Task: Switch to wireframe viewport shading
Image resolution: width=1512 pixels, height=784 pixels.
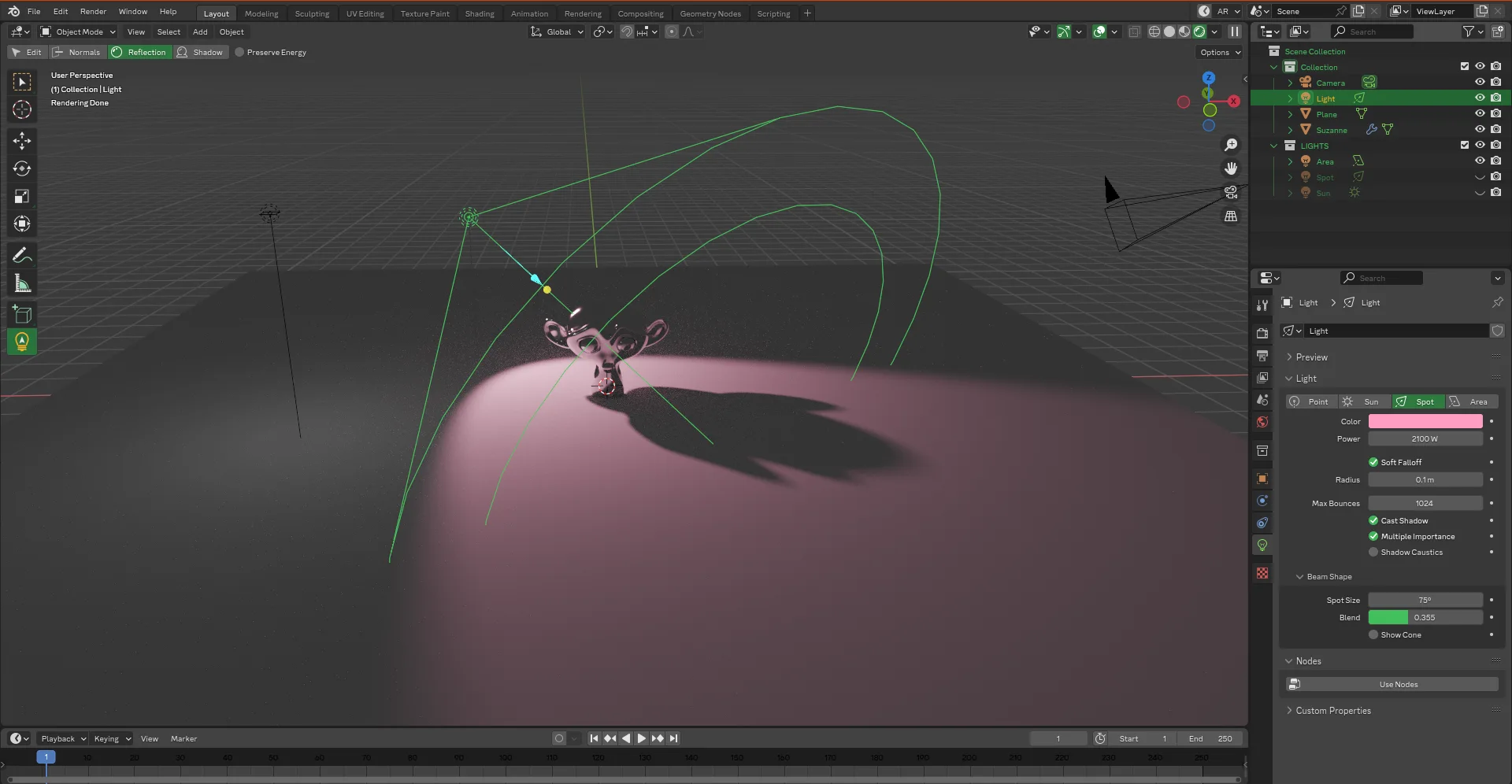Action: [1154, 31]
